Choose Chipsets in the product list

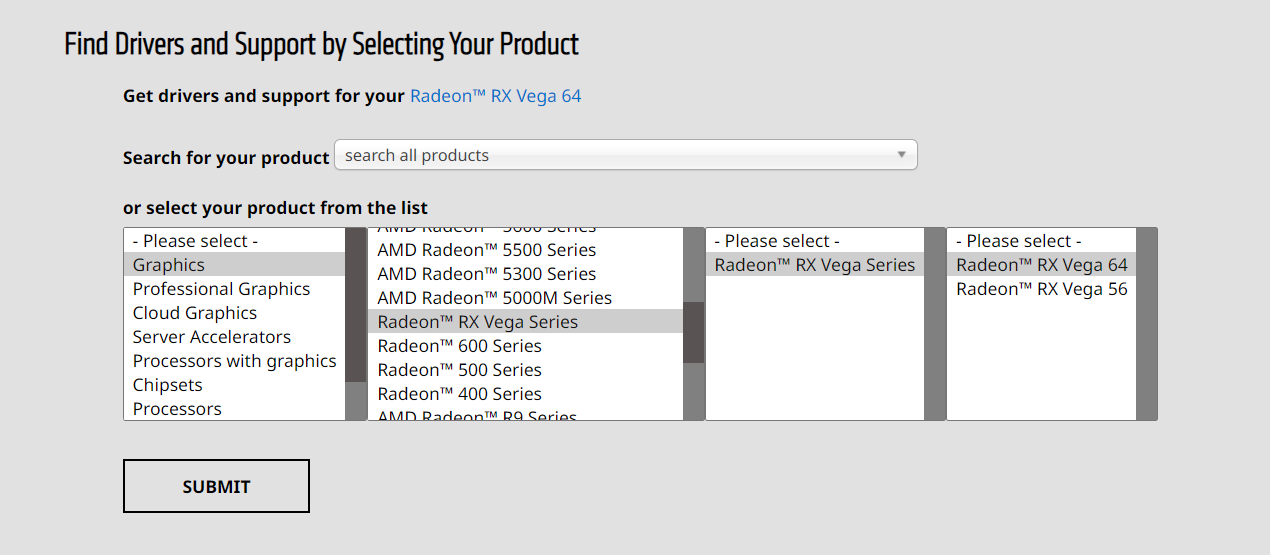tap(167, 385)
